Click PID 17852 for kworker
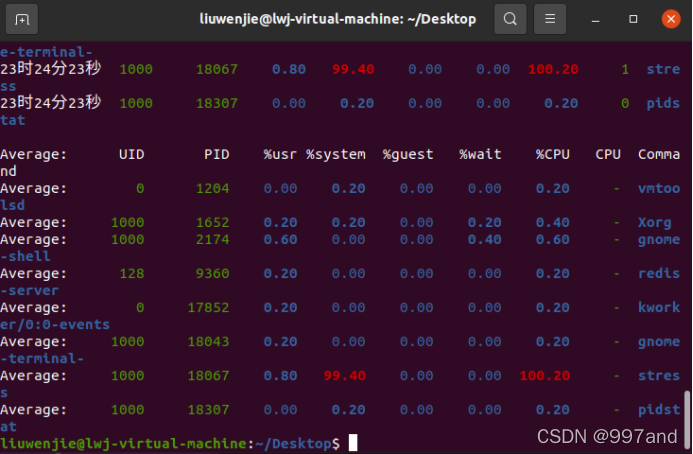693x454 pixels. coord(209,307)
